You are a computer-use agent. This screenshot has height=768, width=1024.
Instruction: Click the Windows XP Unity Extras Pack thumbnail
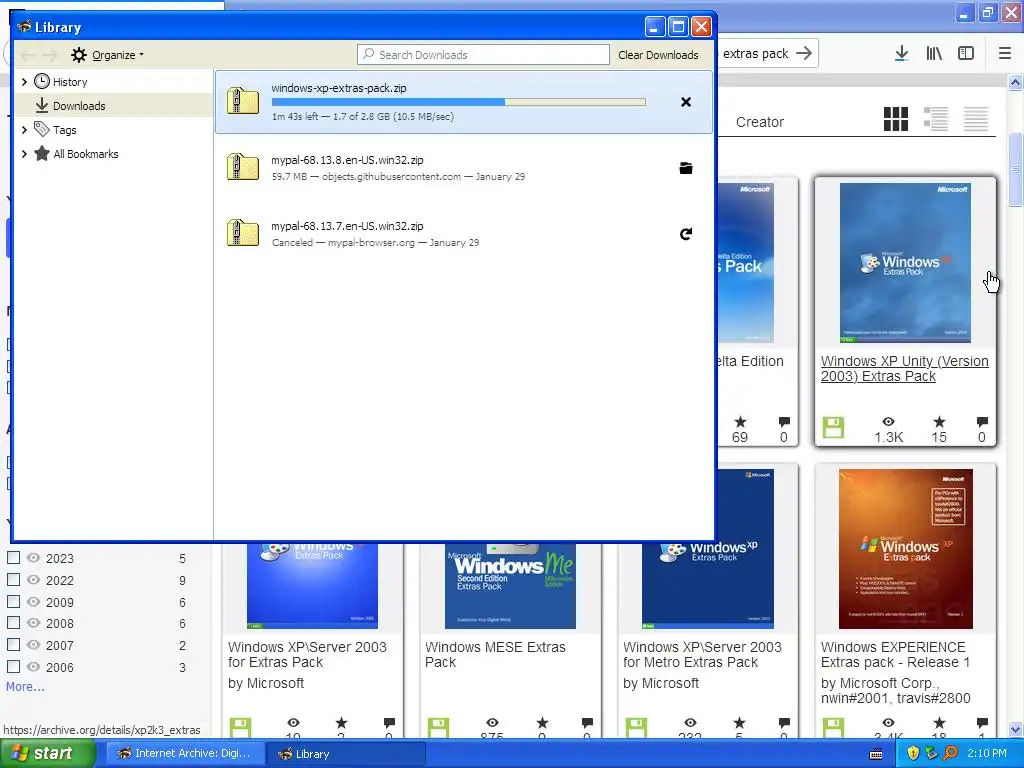(905, 263)
